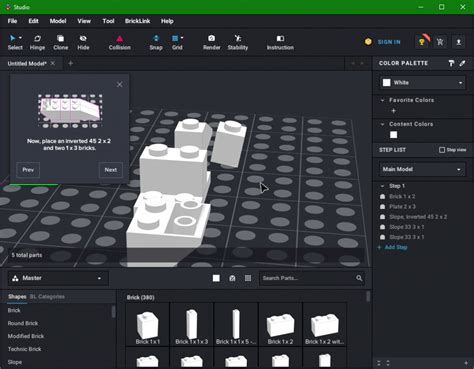Close the Untitled Model tab
474x369 pixels.
click(53, 63)
